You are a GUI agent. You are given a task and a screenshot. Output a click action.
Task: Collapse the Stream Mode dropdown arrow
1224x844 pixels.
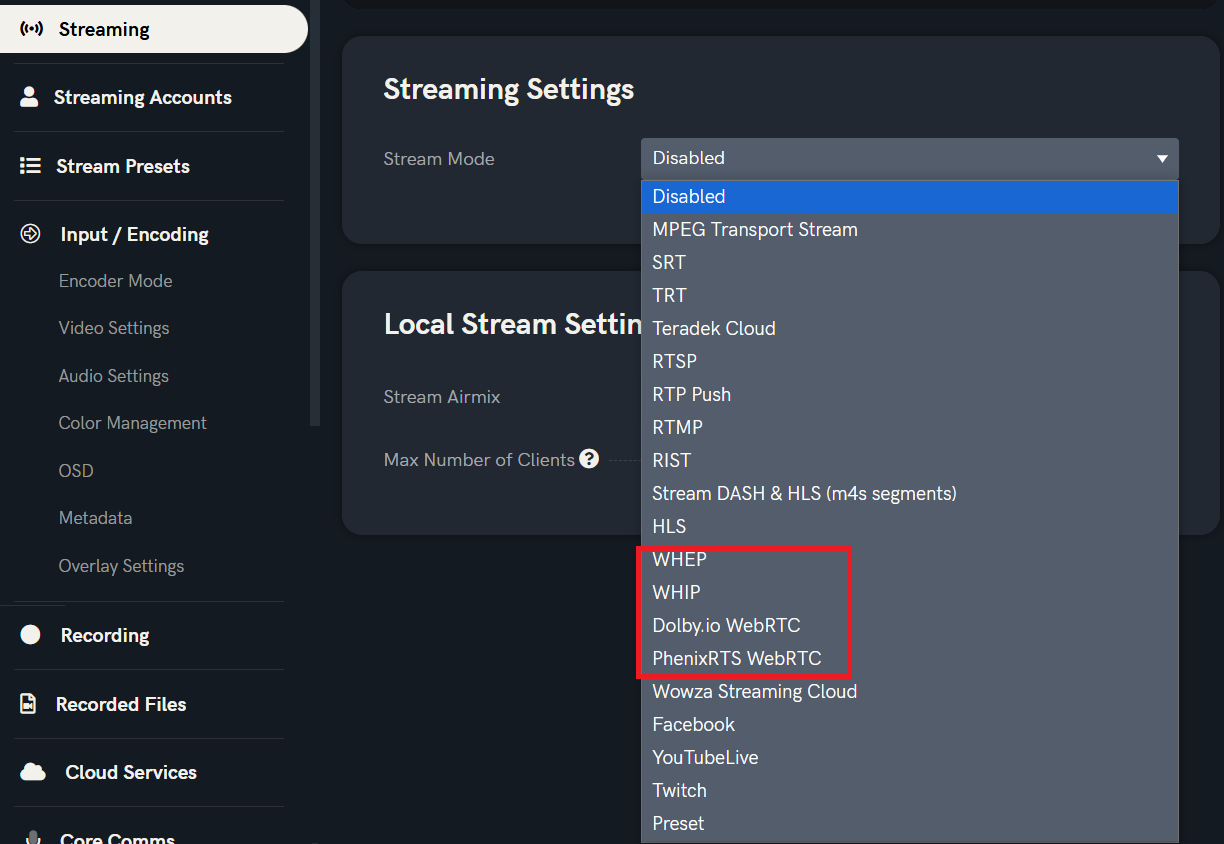(1162, 159)
